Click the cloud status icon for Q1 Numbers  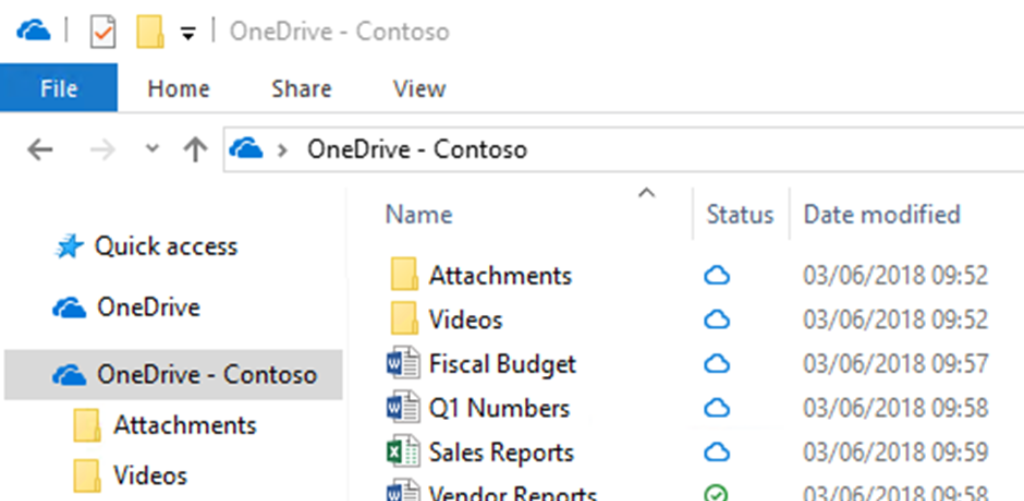pos(717,408)
